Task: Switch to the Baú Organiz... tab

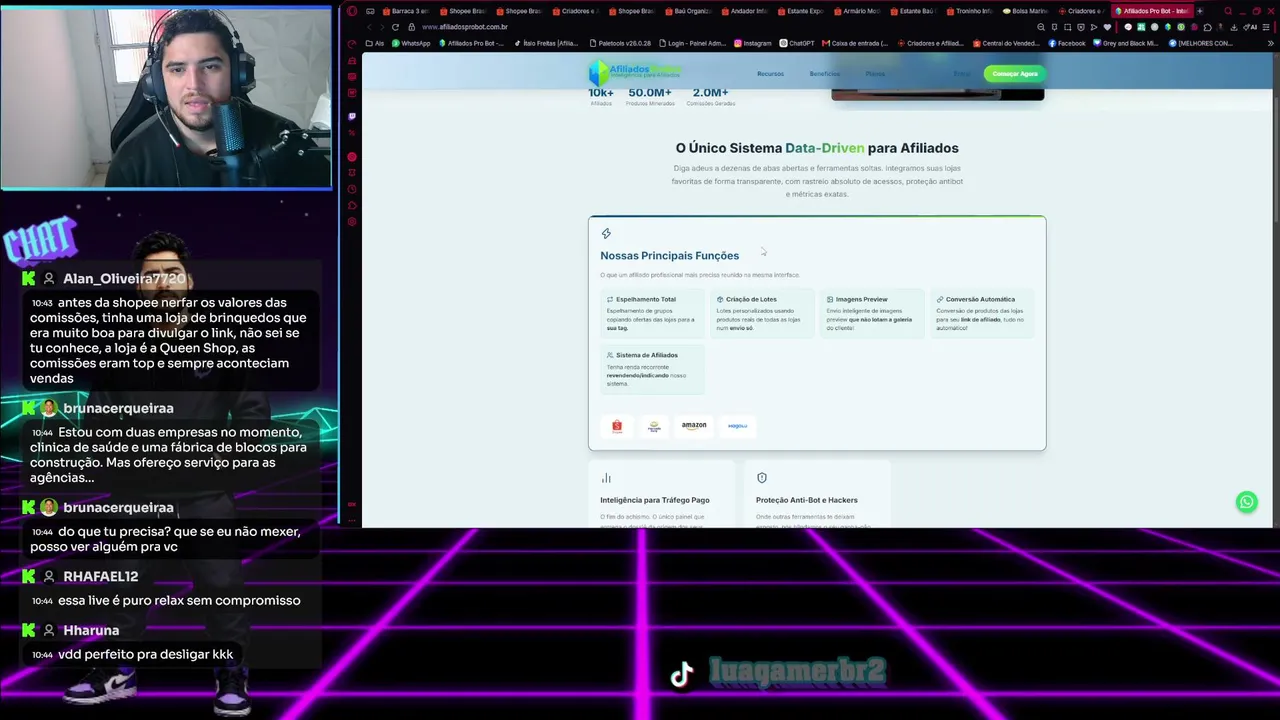Action: 688,11
